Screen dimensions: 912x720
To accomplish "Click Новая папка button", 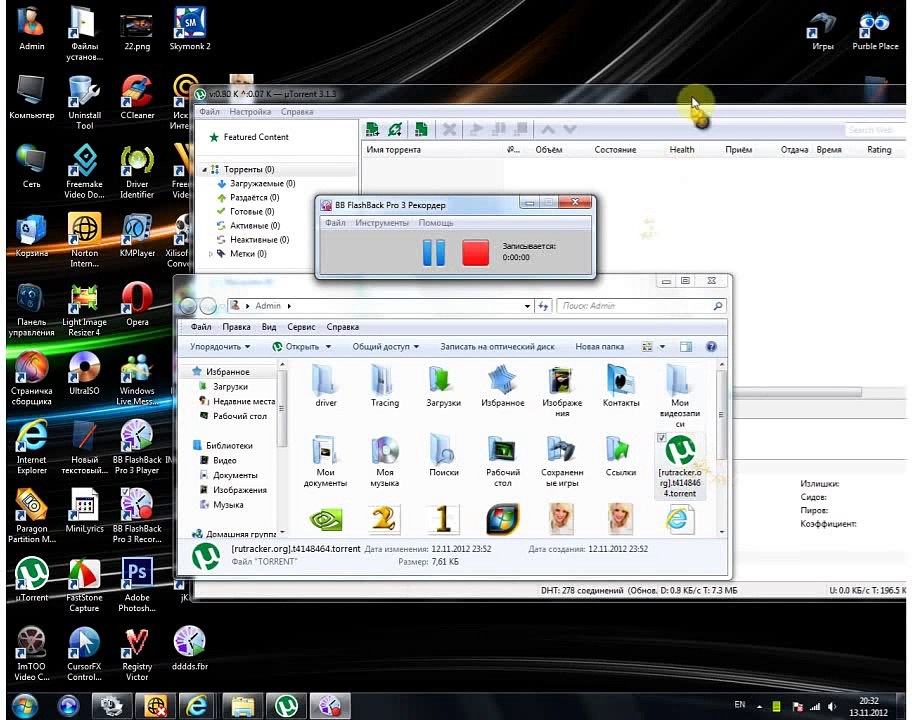I will point(600,347).
